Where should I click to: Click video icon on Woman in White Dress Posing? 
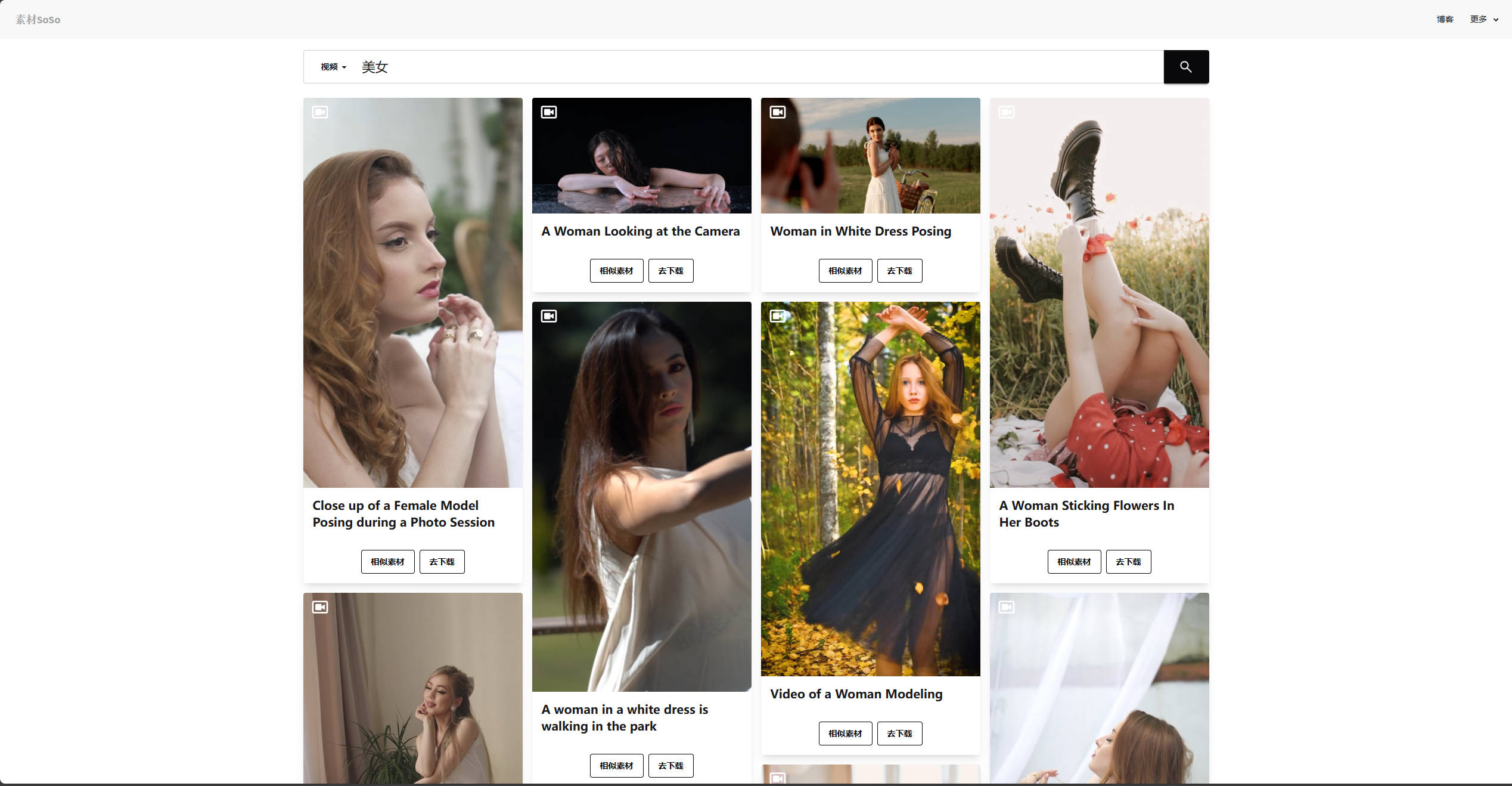777,112
